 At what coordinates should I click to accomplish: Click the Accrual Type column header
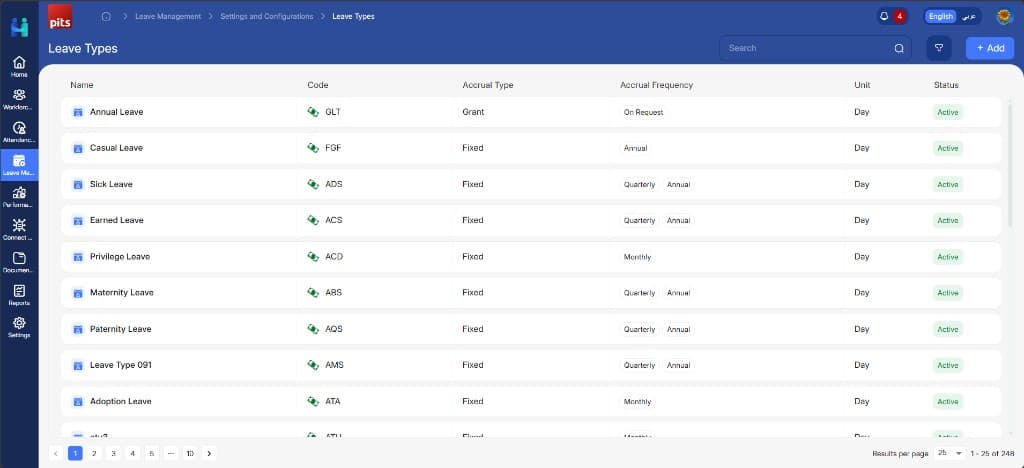coord(488,85)
